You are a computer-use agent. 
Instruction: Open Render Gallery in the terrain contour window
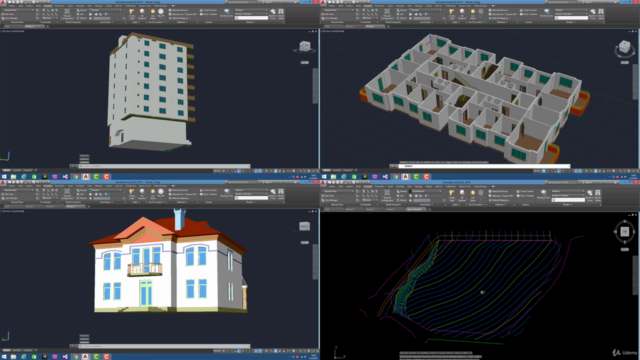point(598,194)
